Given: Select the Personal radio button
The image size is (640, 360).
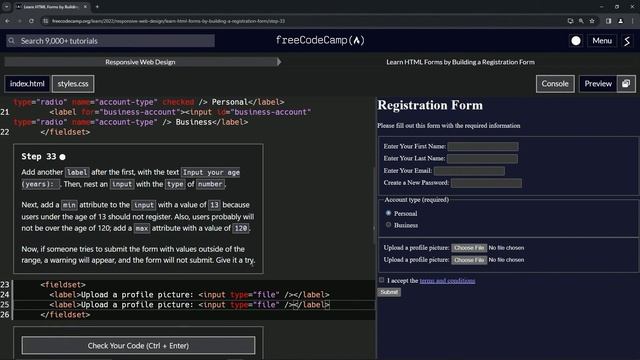Looking at the screenshot, I should click(388, 213).
